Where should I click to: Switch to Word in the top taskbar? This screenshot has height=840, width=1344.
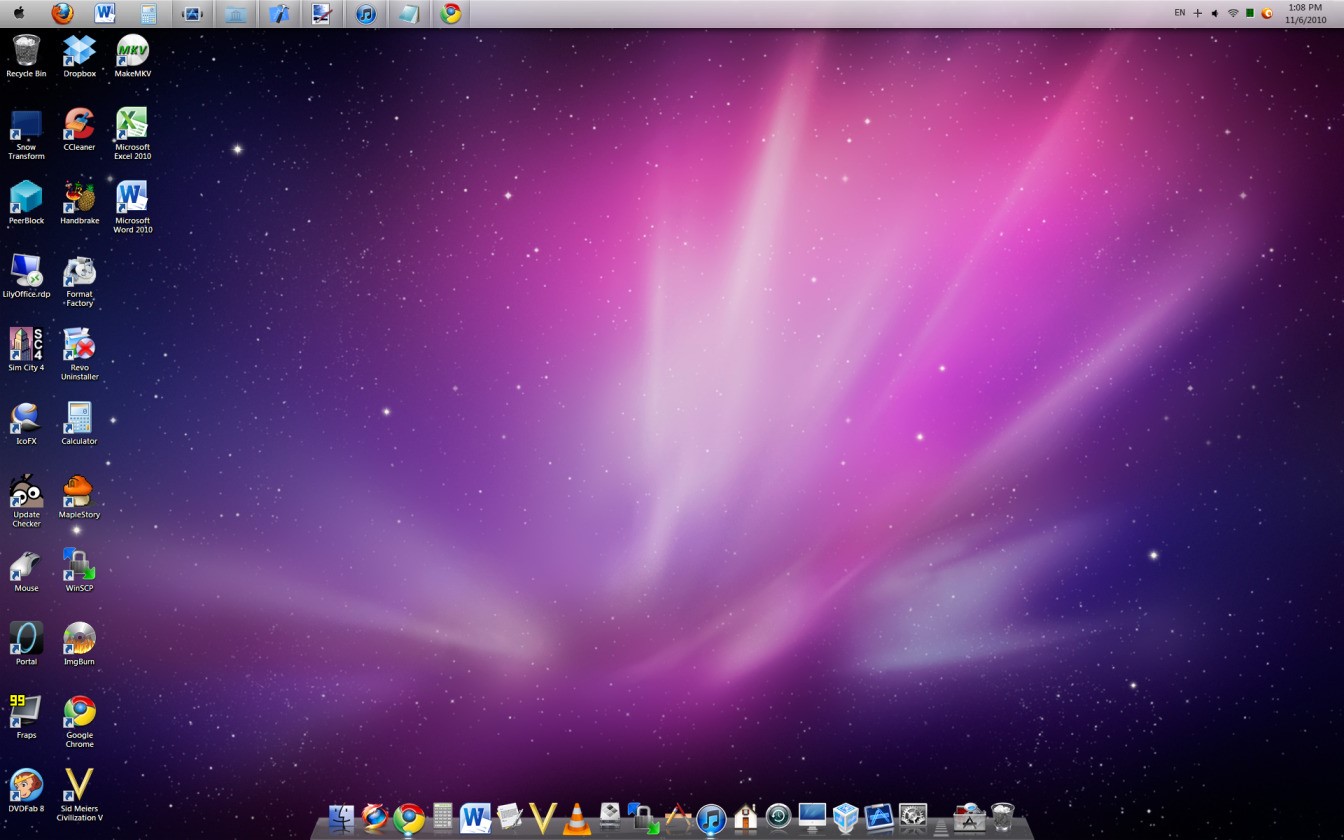[x=105, y=13]
